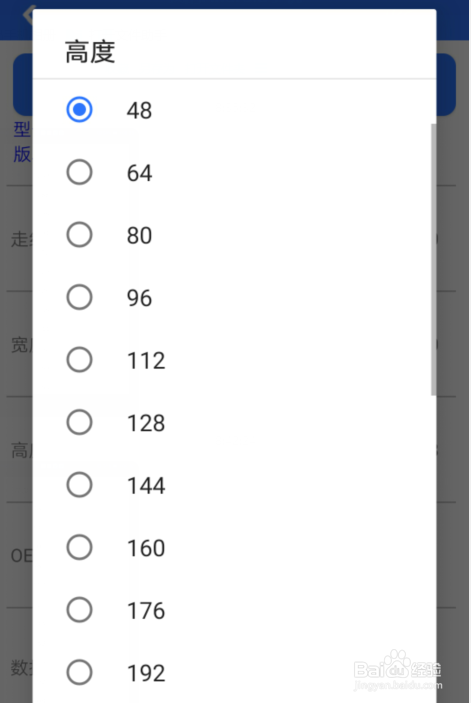Pick the 160 radio button
471x703 pixels.
tap(79, 547)
